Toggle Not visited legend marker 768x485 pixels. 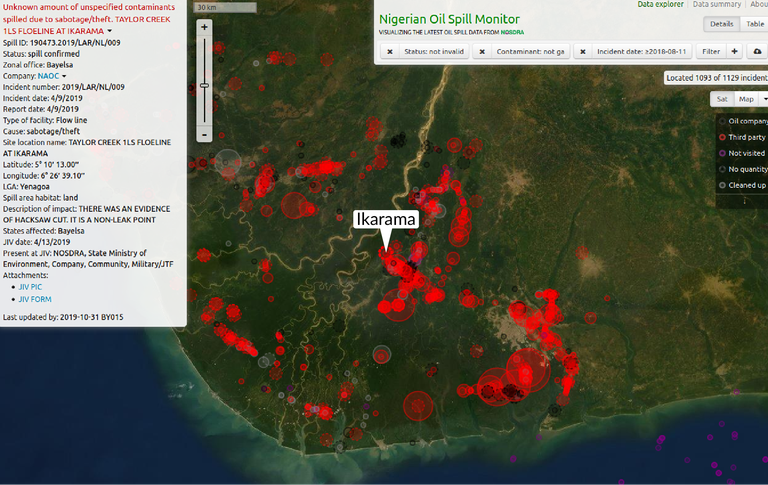(722, 153)
